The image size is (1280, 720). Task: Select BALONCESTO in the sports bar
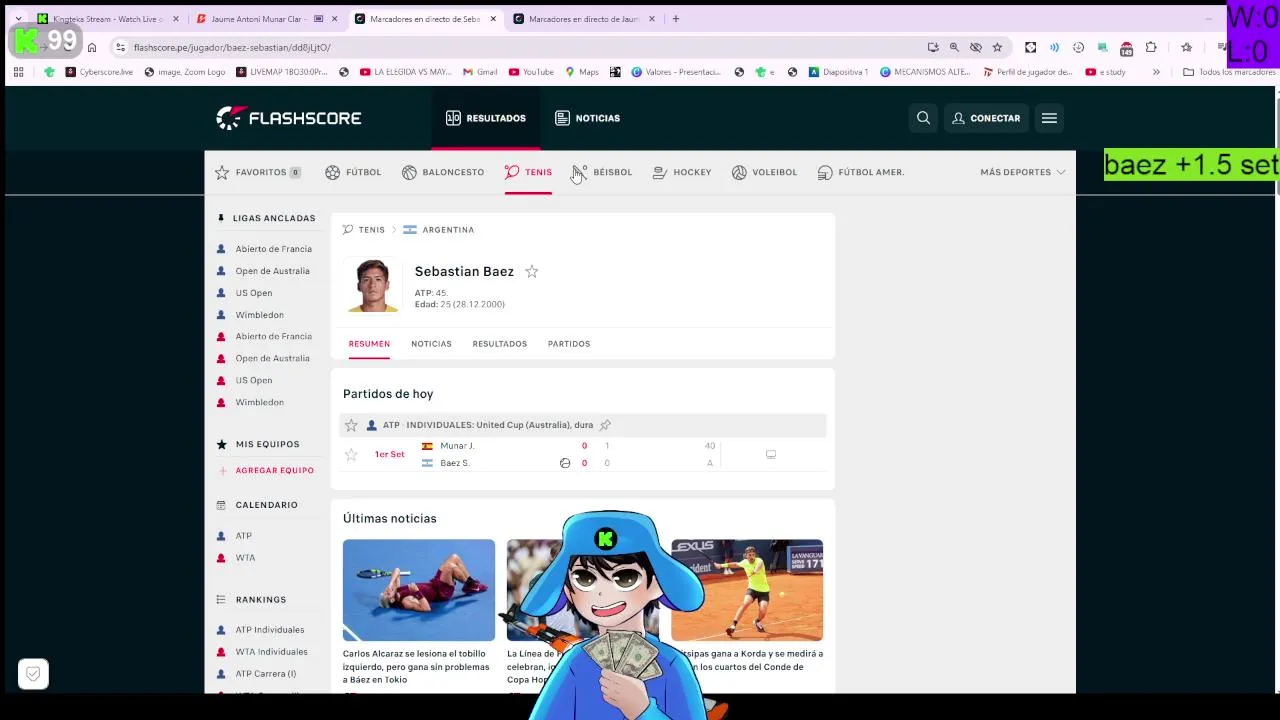pos(443,172)
